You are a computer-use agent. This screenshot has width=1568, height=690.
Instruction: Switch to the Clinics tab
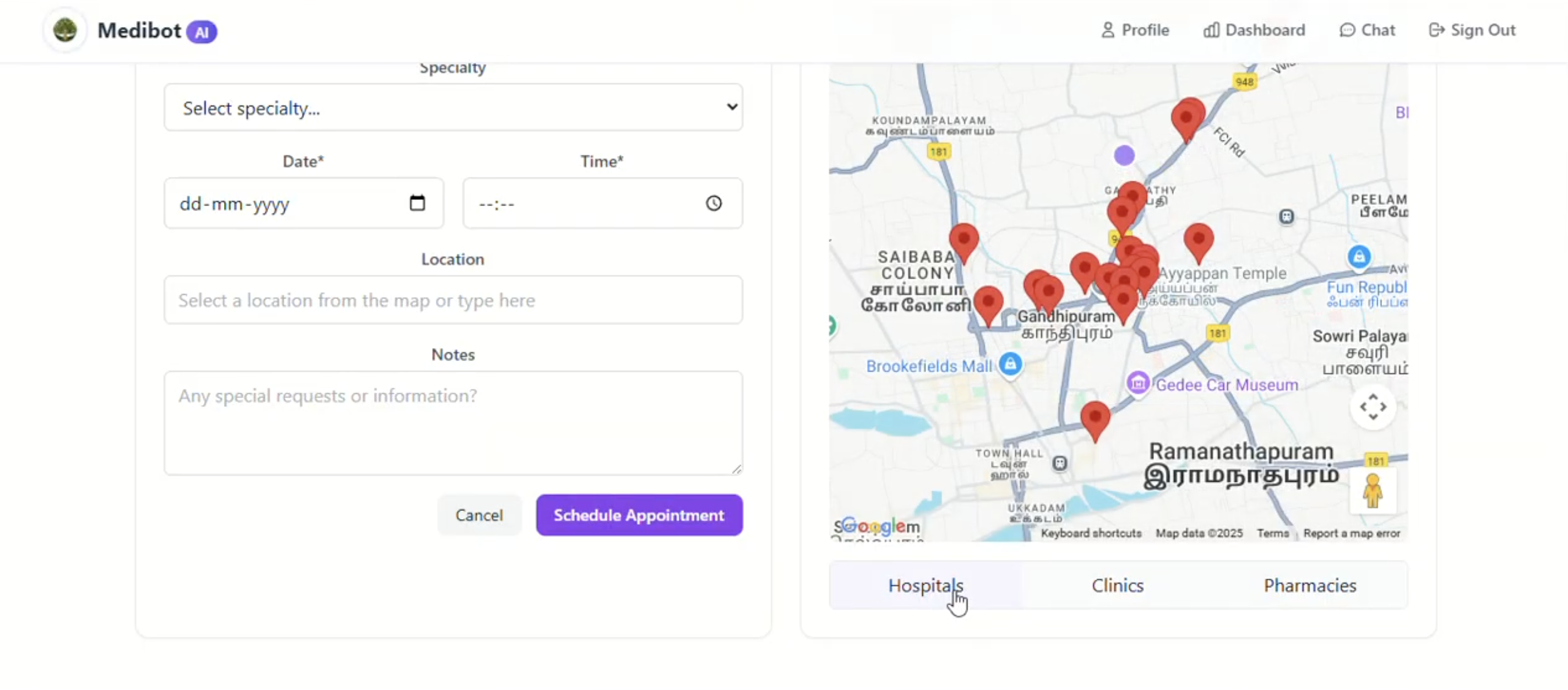coord(1118,585)
